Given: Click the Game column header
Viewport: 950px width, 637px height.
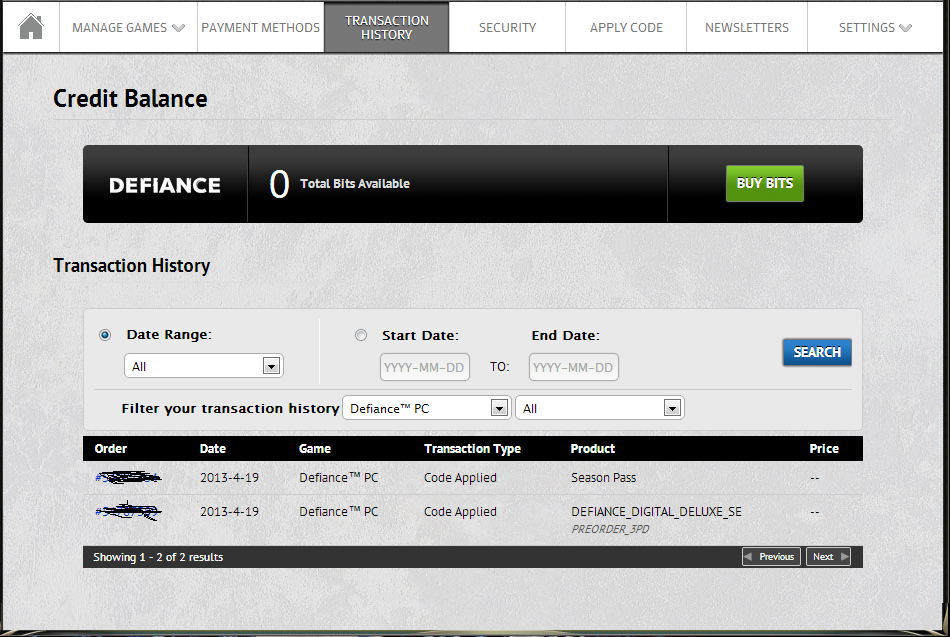Looking at the screenshot, I should click(x=314, y=449).
